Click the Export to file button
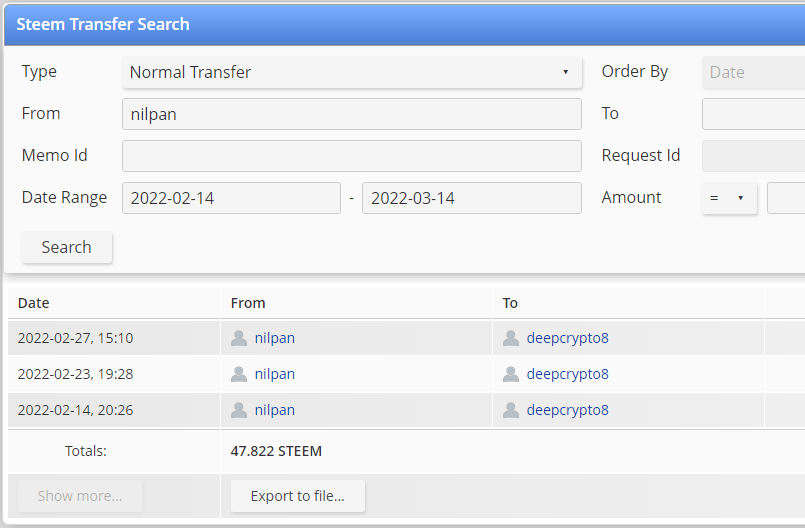This screenshot has height=528, width=805. [298, 496]
